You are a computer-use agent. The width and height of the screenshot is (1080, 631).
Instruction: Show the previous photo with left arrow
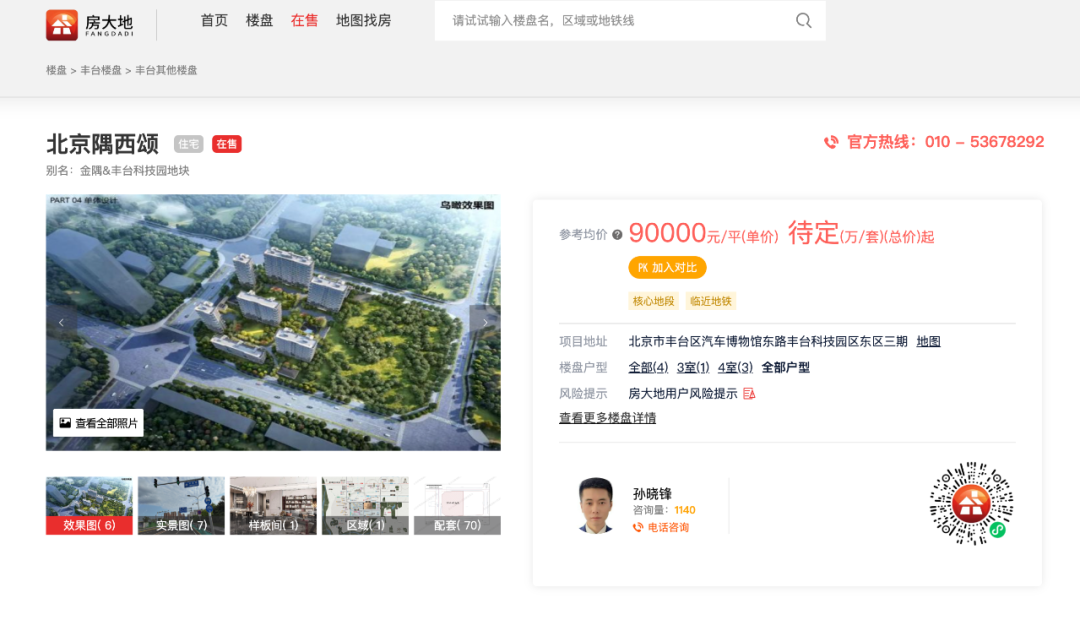point(61,322)
